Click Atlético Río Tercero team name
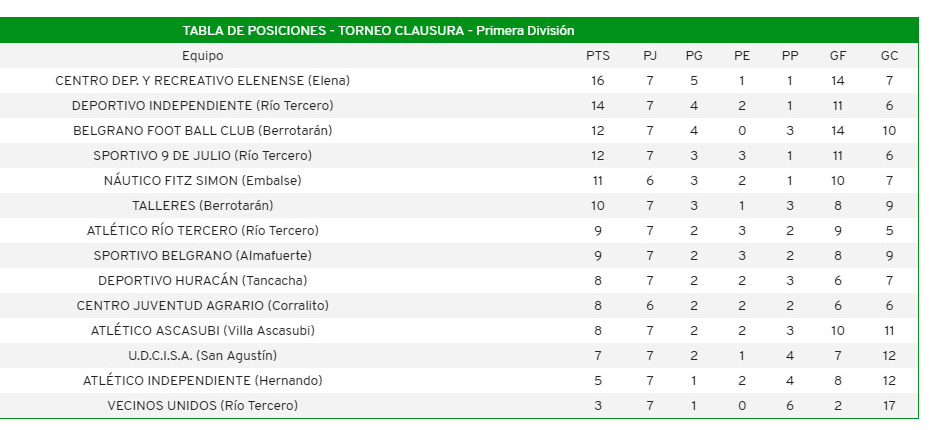 tap(202, 231)
